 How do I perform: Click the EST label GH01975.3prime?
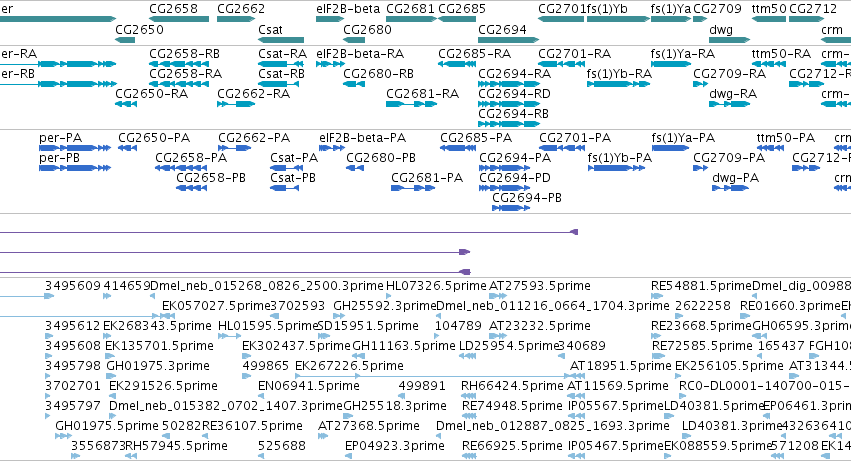point(158,366)
